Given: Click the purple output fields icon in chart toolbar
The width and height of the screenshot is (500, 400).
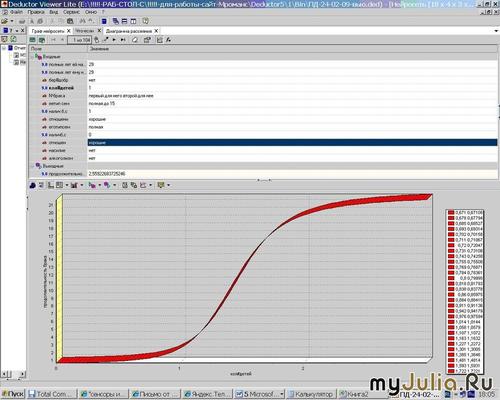Looking at the screenshot, I should [107, 185].
